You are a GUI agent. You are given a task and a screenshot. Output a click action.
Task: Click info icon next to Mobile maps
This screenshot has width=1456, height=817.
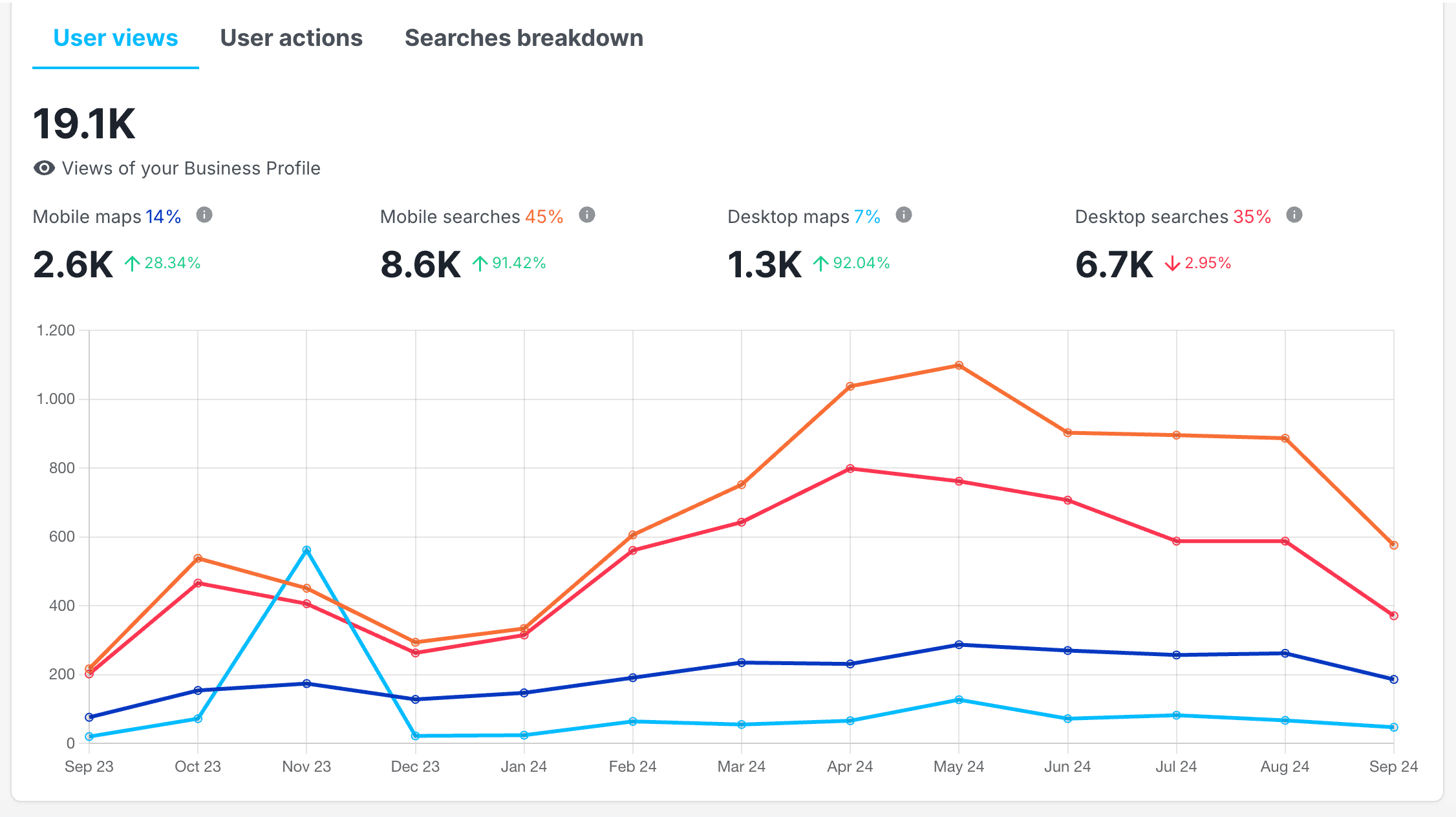point(204,215)
